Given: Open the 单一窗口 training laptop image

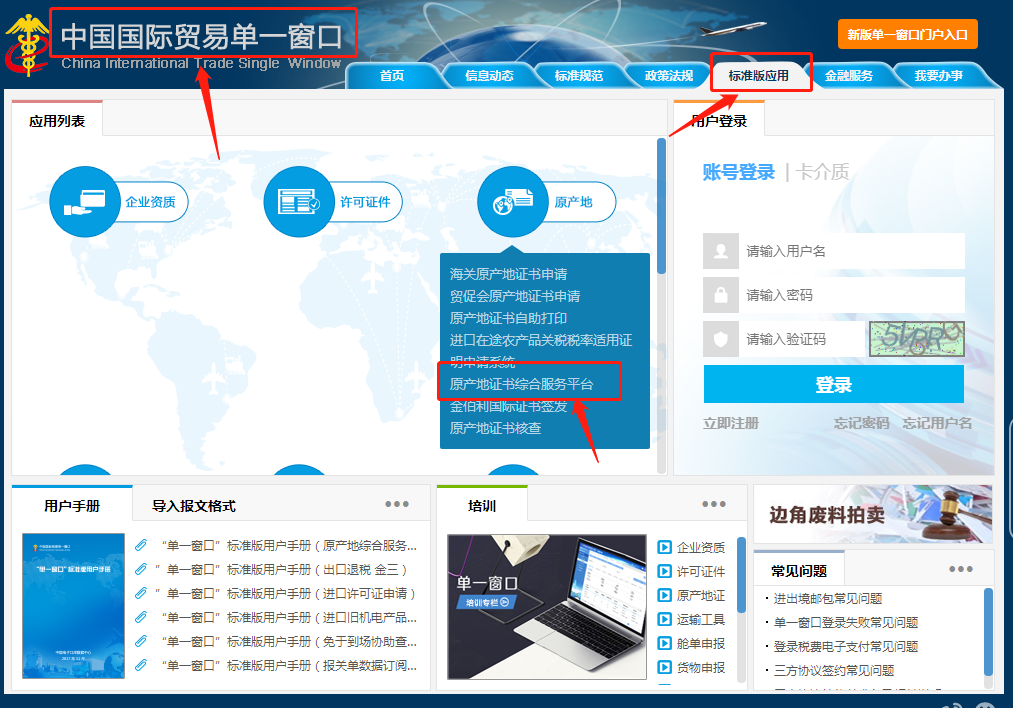Looking at the screenshot, I should coord(547,607).
